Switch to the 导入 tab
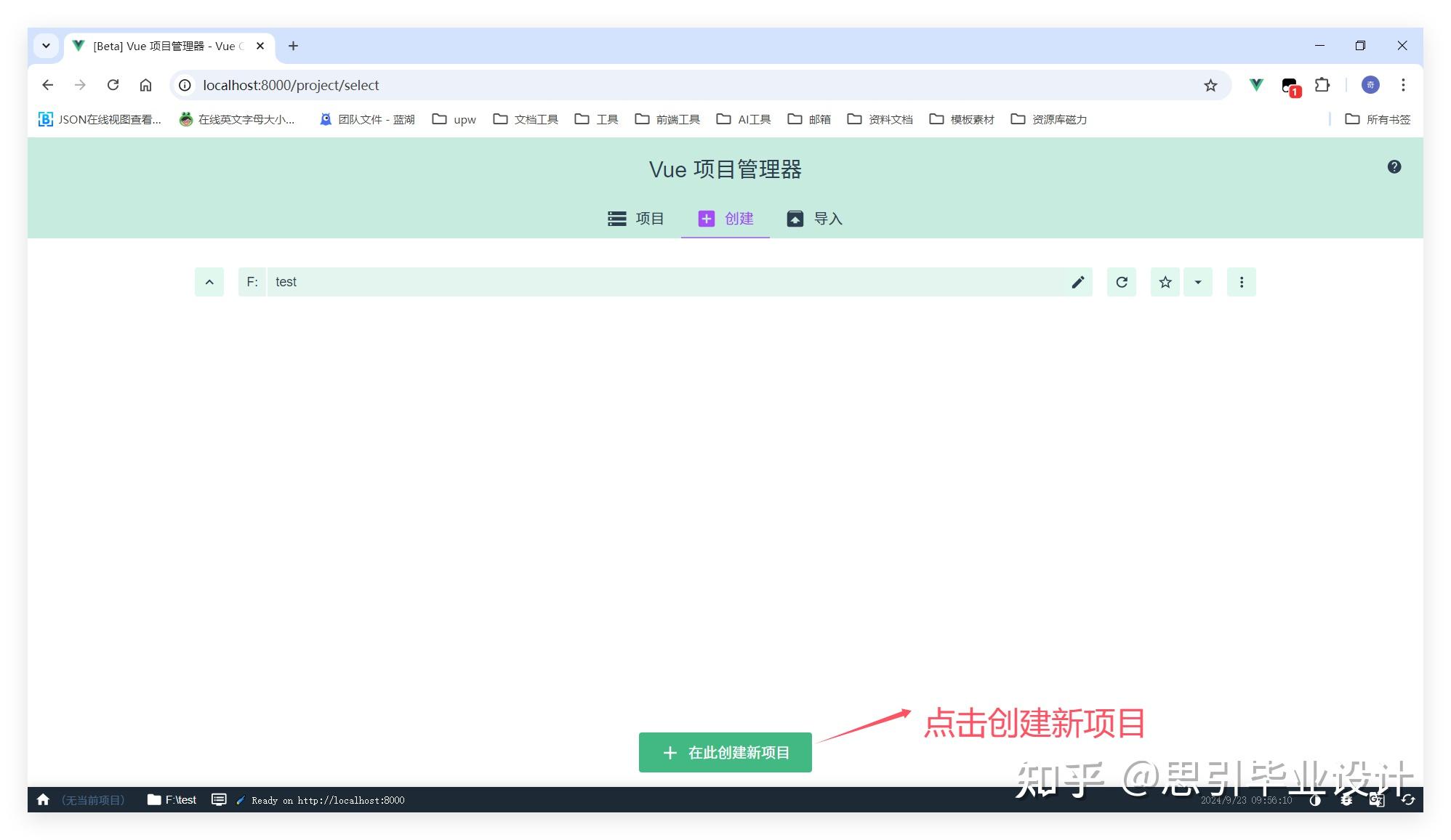The height and width of the screenshot is (840, 1451). tap(814, 219)
